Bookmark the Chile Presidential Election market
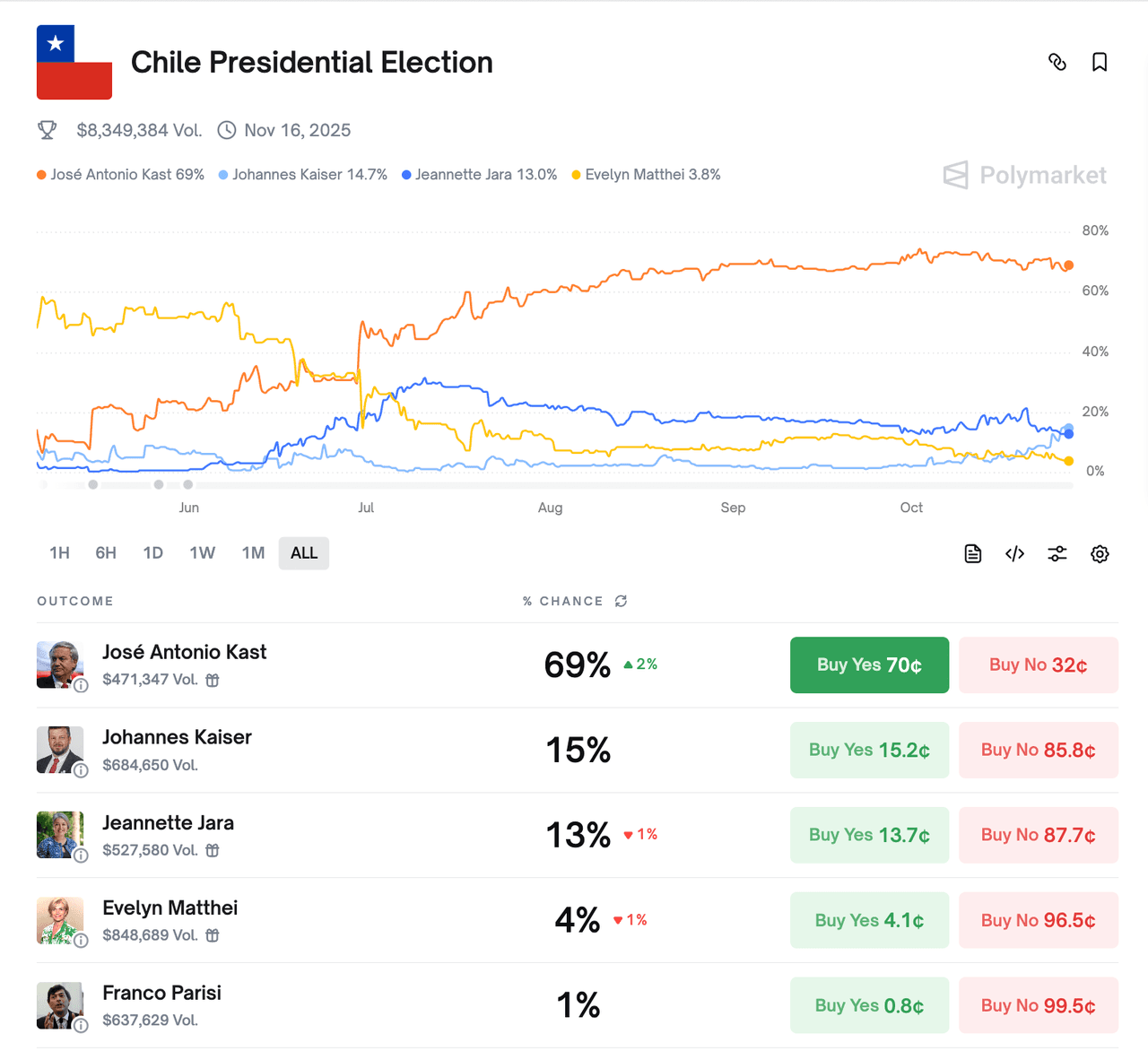The width and height of the screenshot is (1148, 1051). 1100,62
